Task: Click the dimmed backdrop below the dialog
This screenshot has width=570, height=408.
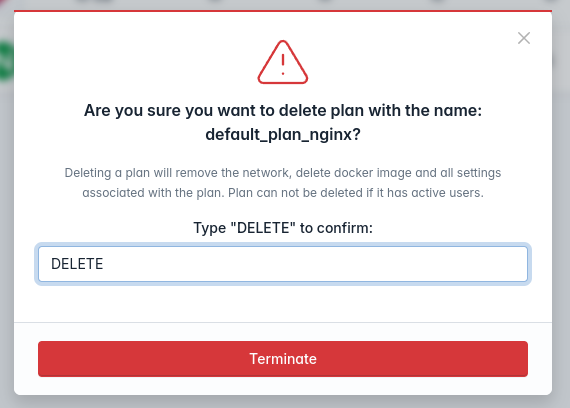Action: click(283, 402)
